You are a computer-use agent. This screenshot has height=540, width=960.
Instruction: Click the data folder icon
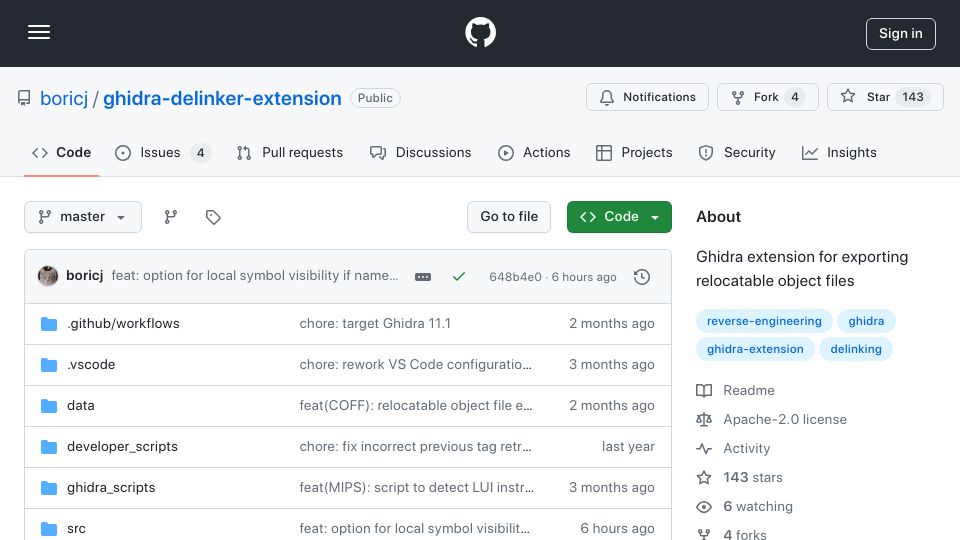49,406
